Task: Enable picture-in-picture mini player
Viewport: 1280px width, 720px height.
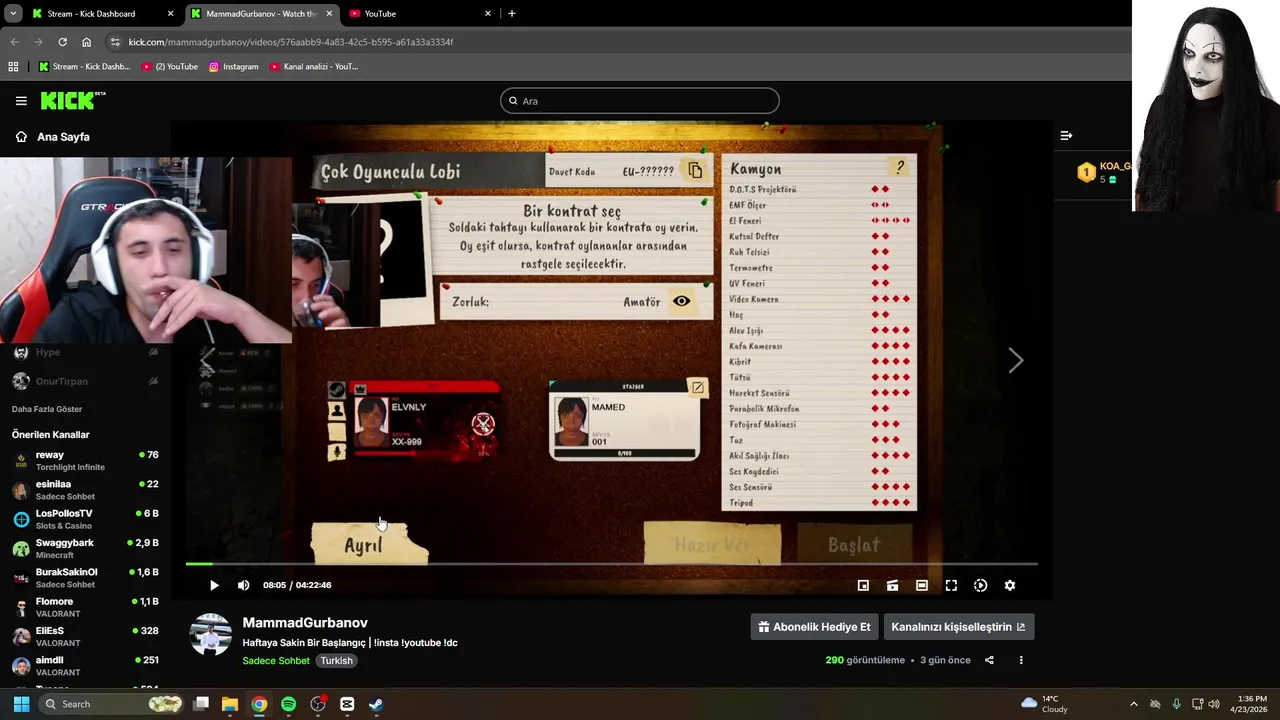Action: tap(863, 585)
